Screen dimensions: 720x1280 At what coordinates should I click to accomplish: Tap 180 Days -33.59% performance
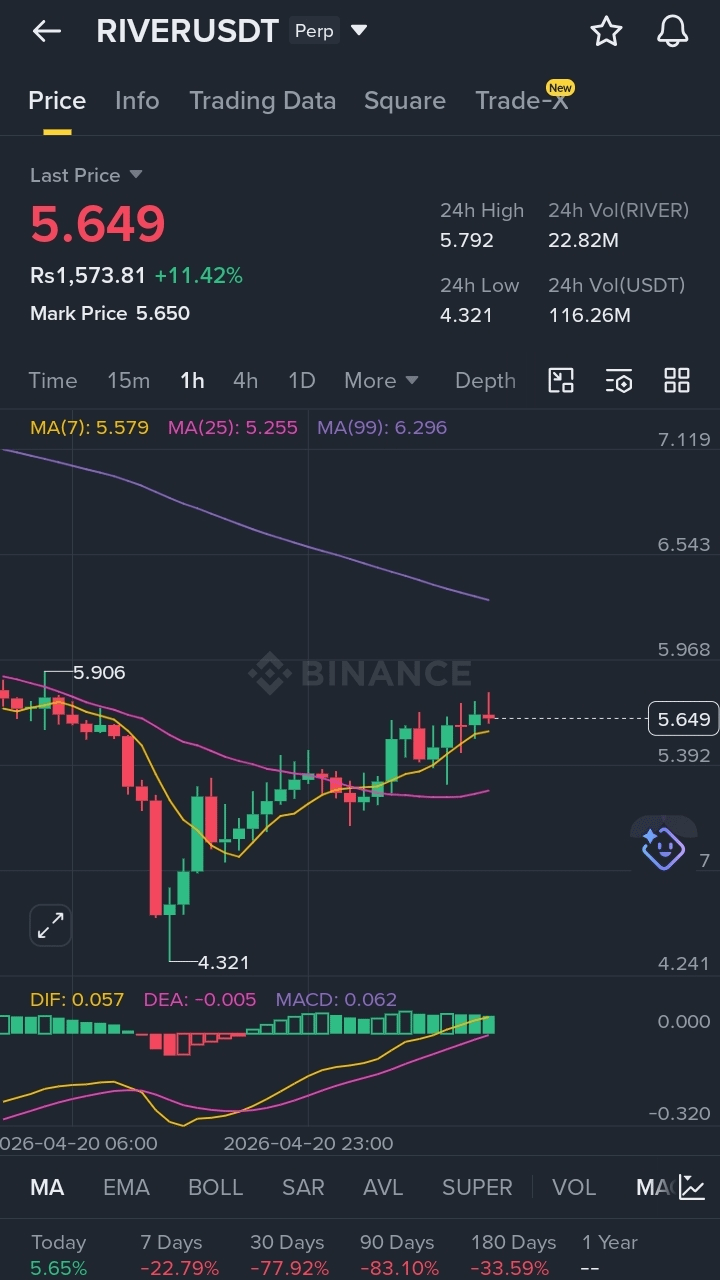tap(513, 1255)
